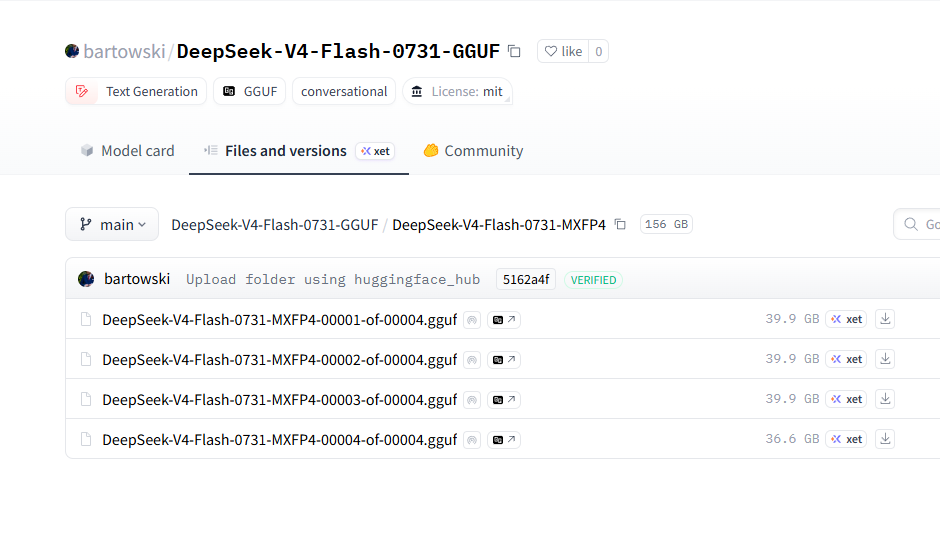940x538 pixels.
Task: Download the 00001-of-00004 gguf file
Action: (x=885, y=319)
